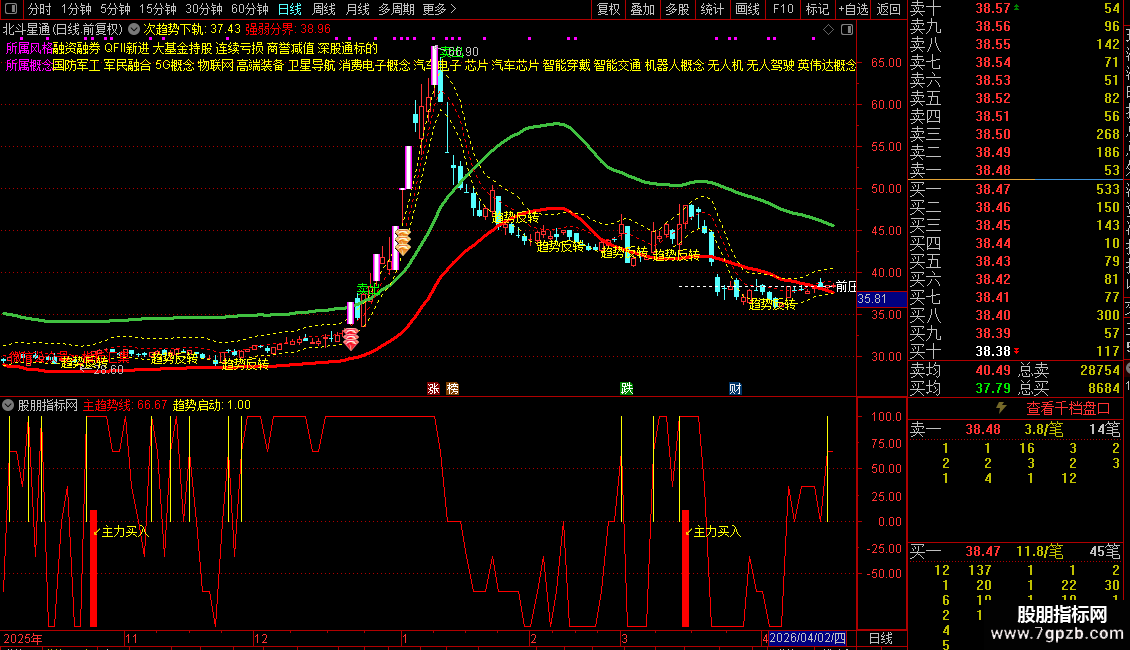Open the indicator dropdown beside 北斗星通 title
This screenshot has height=650, width=1130.
click(134, 30)
